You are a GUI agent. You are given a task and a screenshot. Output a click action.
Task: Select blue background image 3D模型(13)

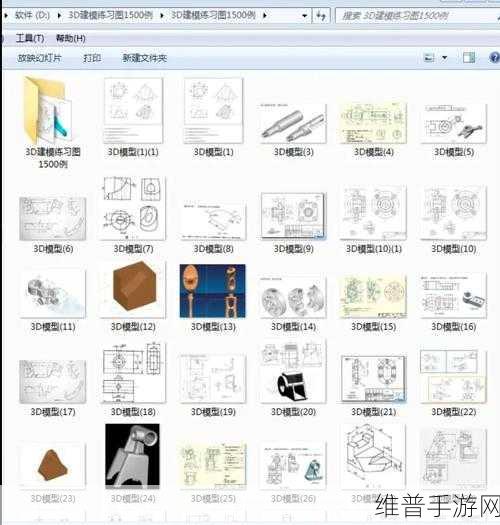213,291
